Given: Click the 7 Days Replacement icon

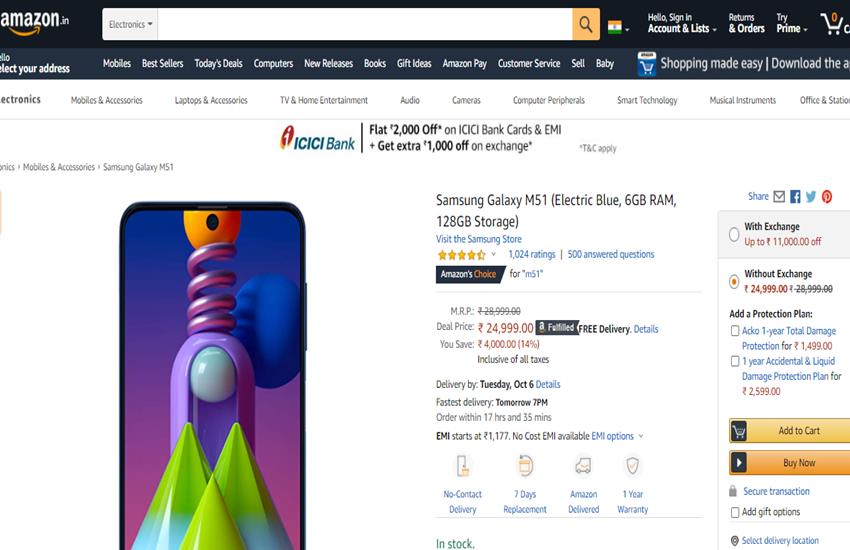Looking at the screenshot, I should pyautogui.click(x=525, y=466).
